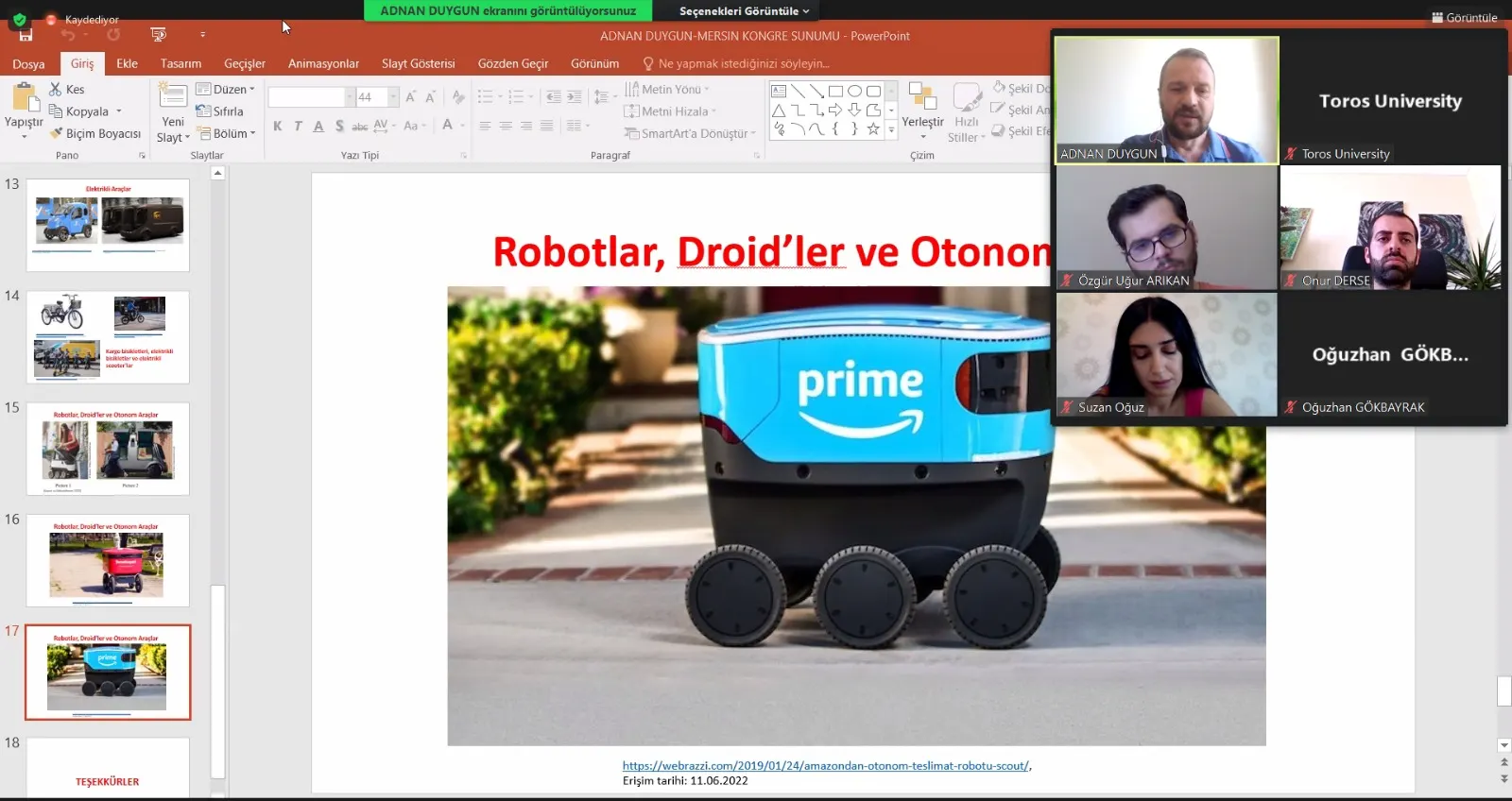Toggle bold (K) formatting

coord(278,126)
